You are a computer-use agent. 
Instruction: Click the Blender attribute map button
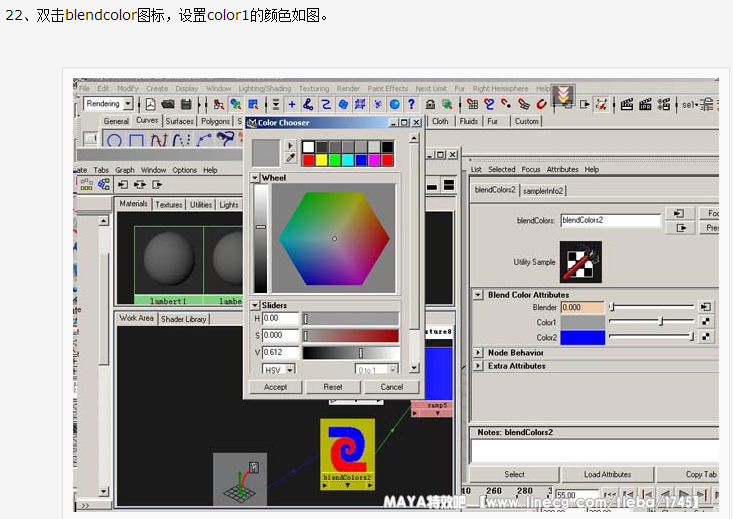tap(707, 307)
